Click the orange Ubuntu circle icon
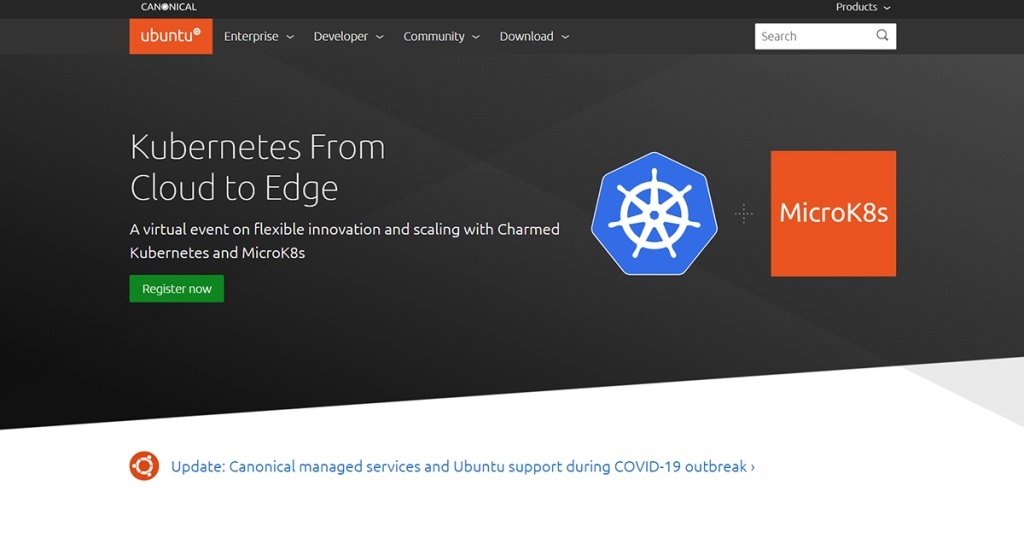The width and height of the screenshot is (1024, 538). pyautogui.click(x=144, y=466)
